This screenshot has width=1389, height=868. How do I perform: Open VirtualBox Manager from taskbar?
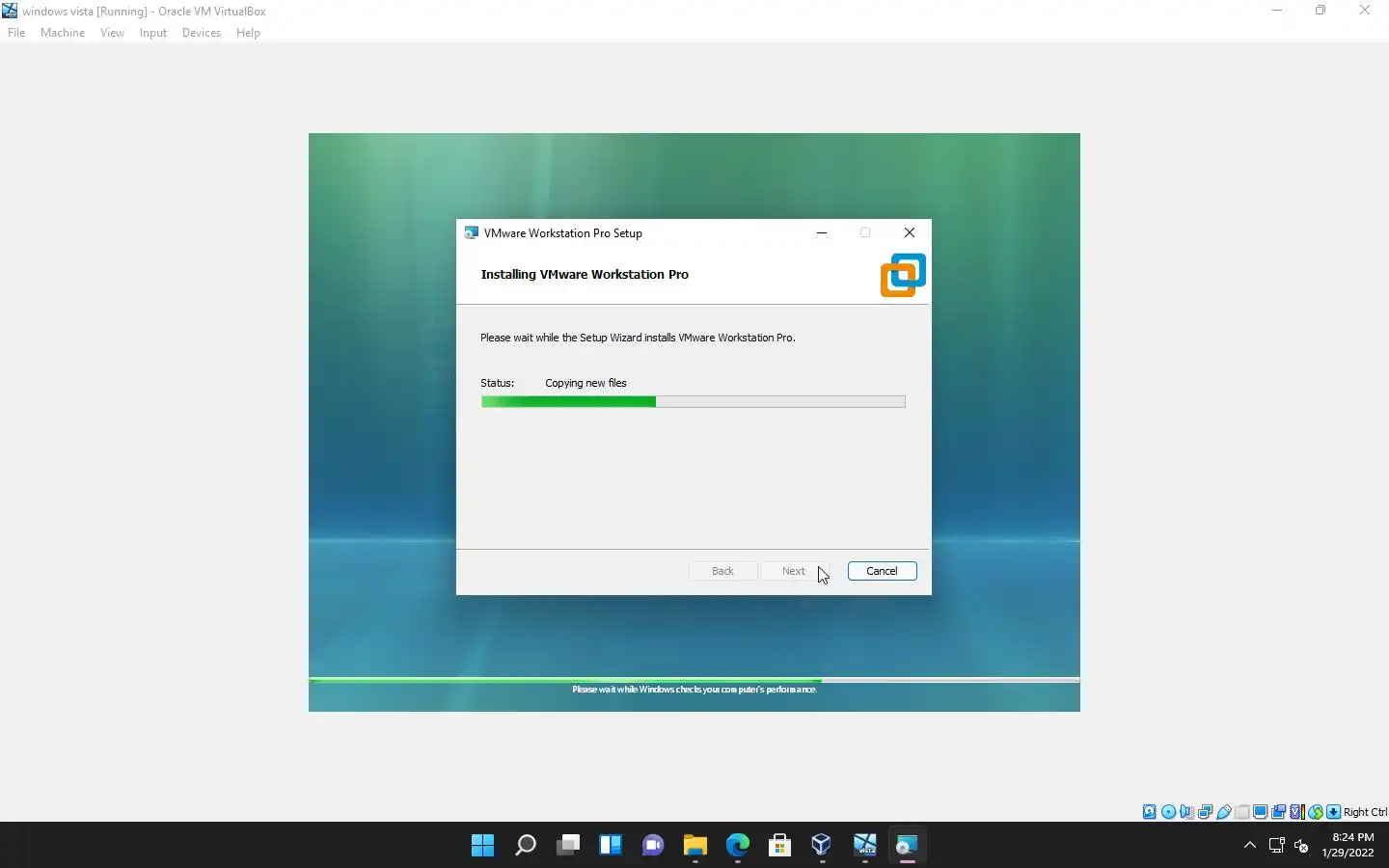(822, 846)
